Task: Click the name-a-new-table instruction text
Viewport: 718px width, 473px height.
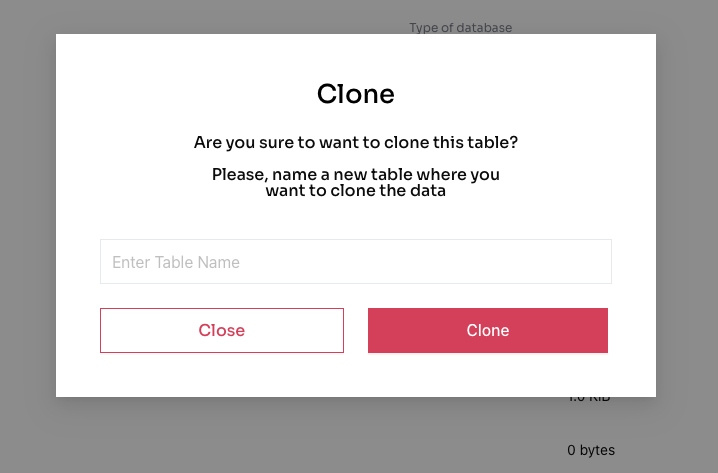Action: tap(355, 183)
